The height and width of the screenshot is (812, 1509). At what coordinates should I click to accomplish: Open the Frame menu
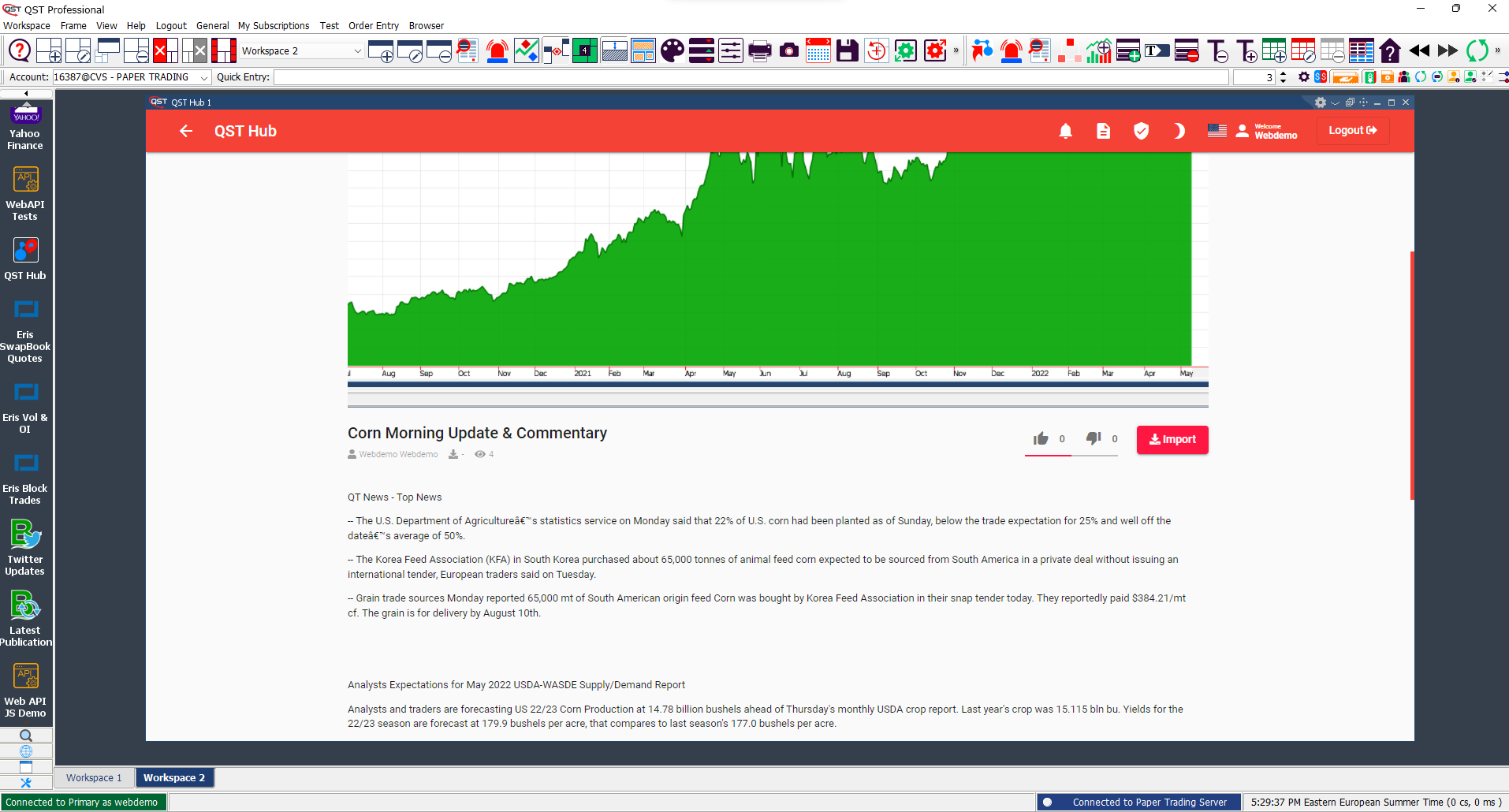[x=73, y=26]
